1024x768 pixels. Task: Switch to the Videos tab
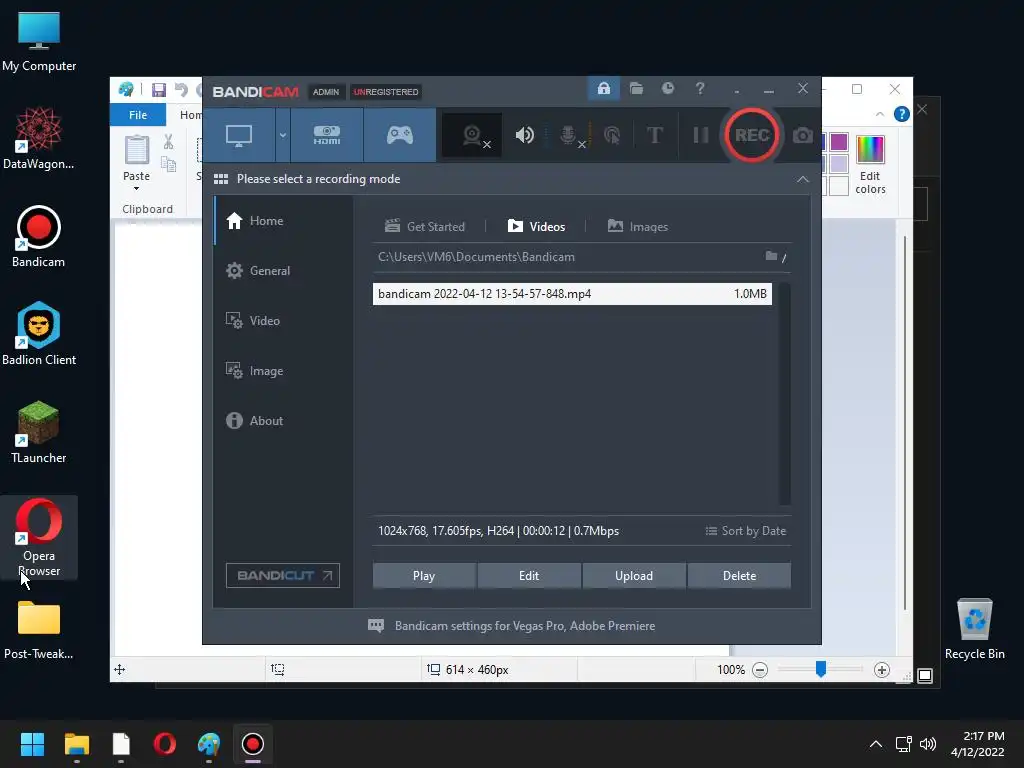pyautogui.click(x=536, y=227)
